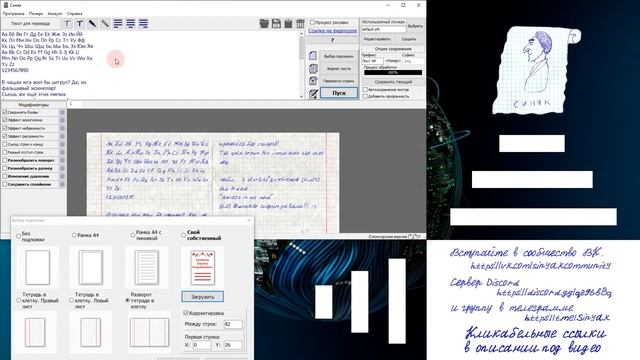This screenshot has height=360, width=640.
Task: Align text to the right
Action: (143, 24)
